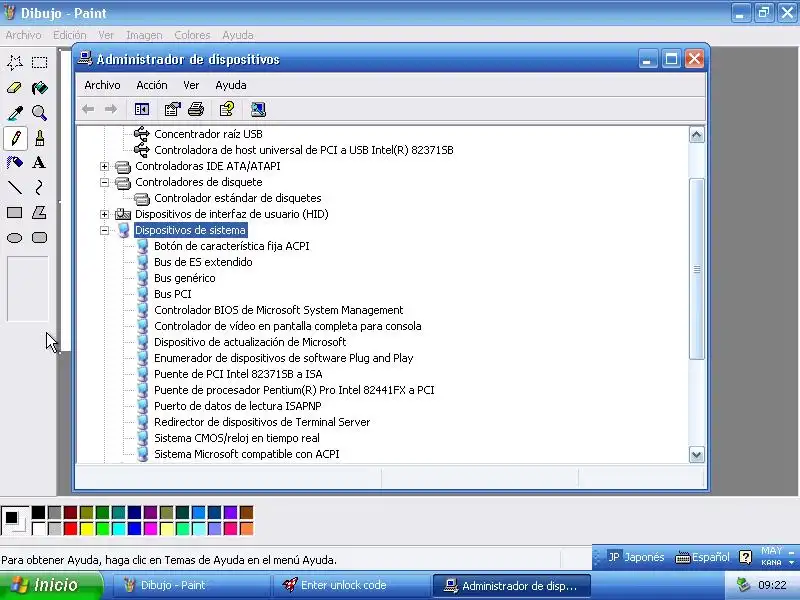Pick the Color Picker eyedropper tool
This screenshot has width=800, height=600.
pos(15,113)
